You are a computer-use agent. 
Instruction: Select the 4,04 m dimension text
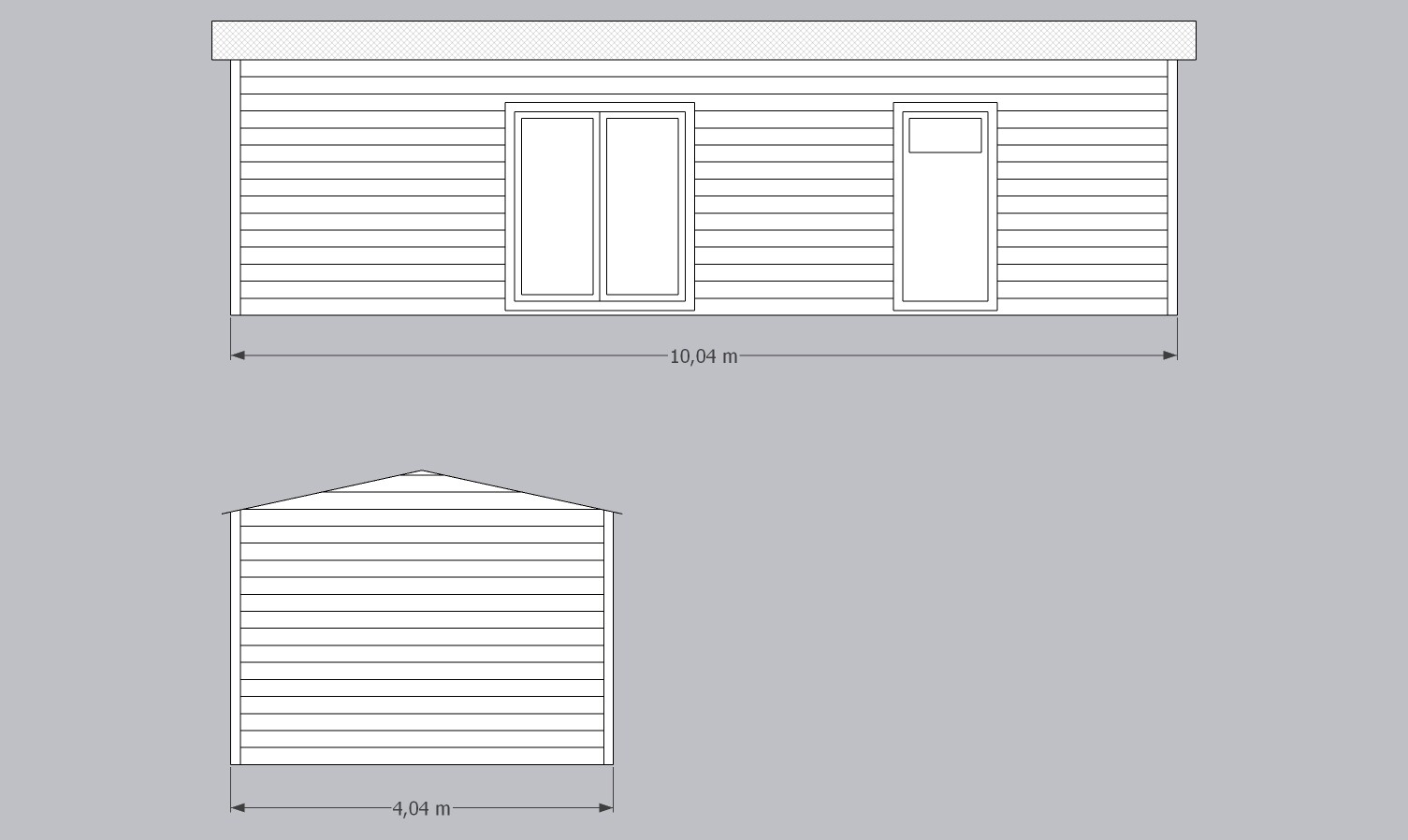(421, 808)
